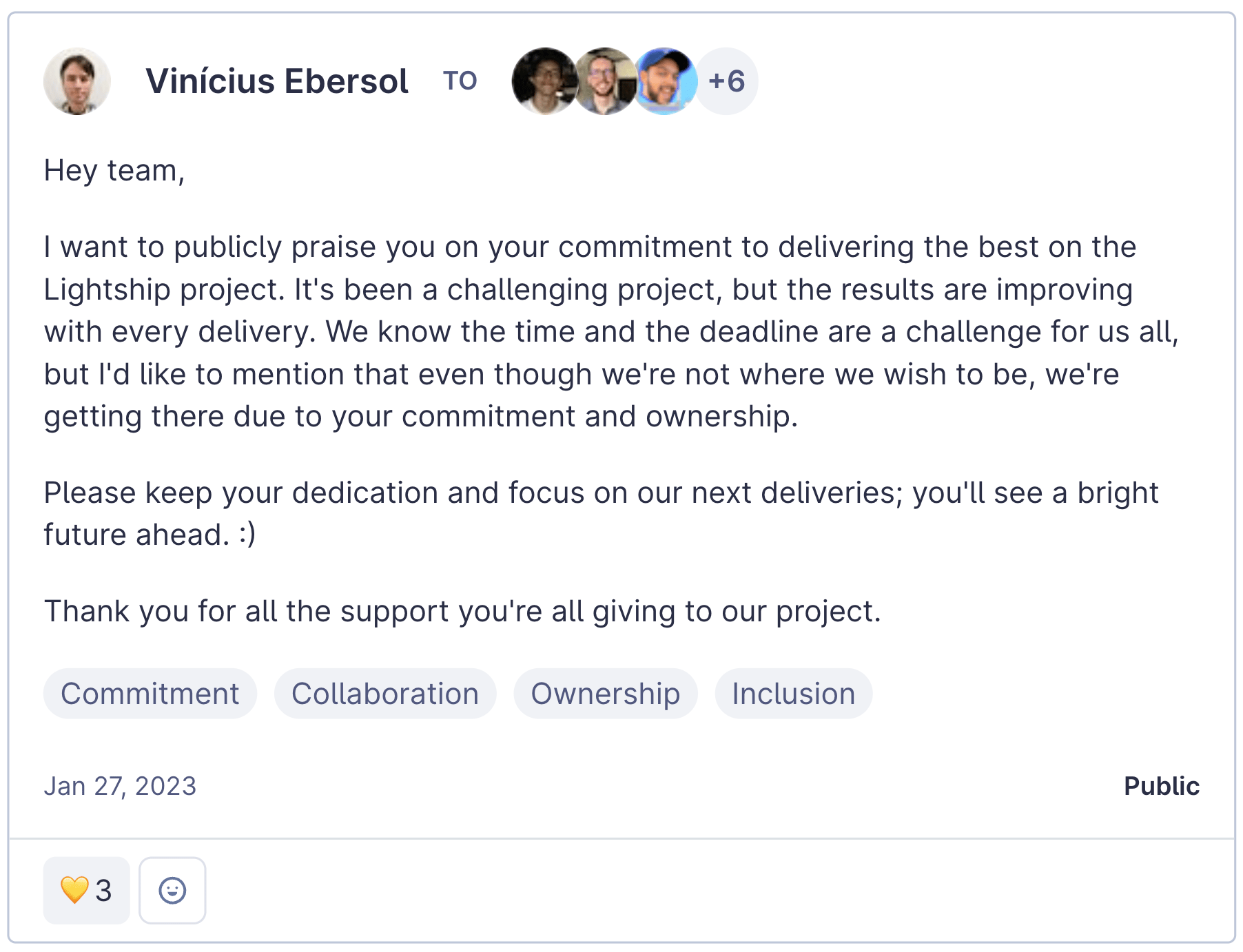Screen dimensions: 1243x952
Task: Select the Collaboration value tag
Action: tap(385, 694)
